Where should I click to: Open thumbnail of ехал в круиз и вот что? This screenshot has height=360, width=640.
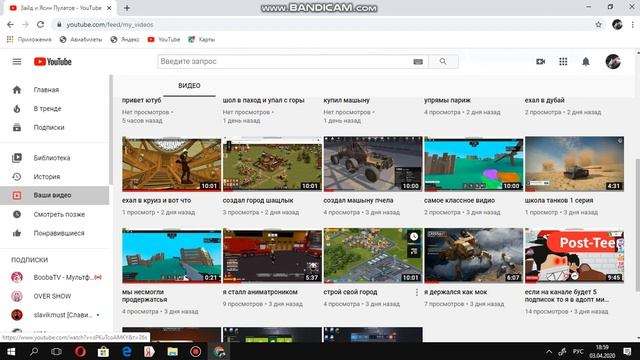point(171,164)
